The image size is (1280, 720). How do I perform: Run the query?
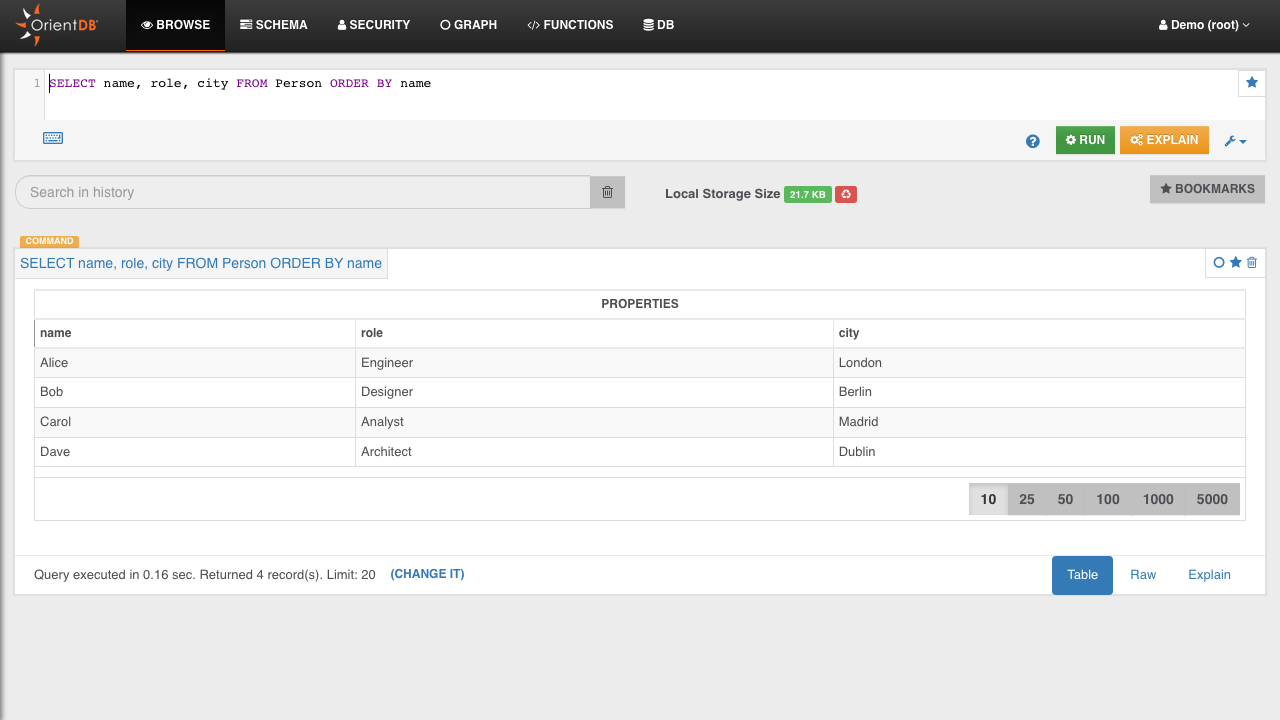coord(1085,140)
